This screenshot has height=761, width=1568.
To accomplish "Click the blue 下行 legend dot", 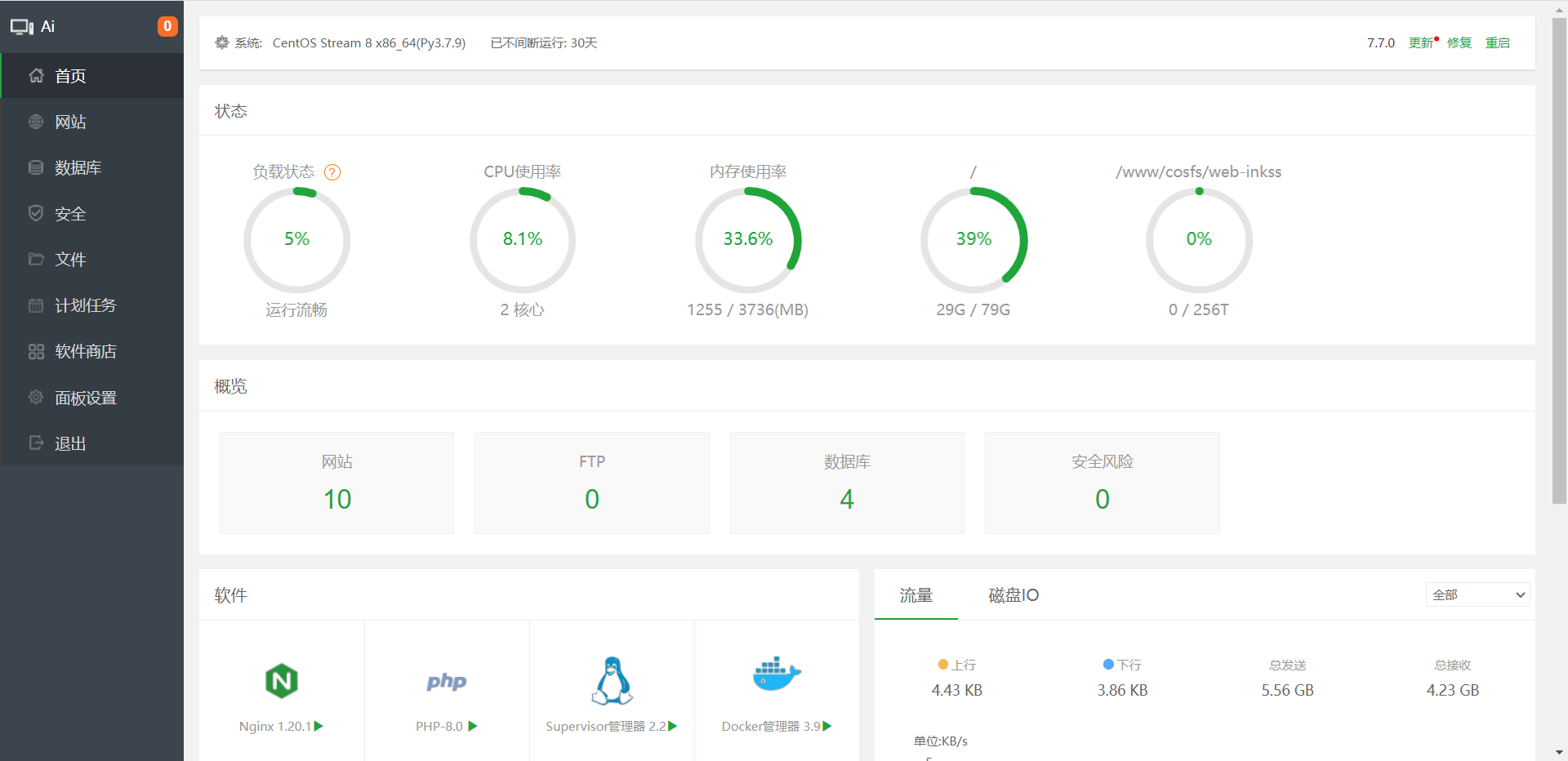I will click(1108, 665).
